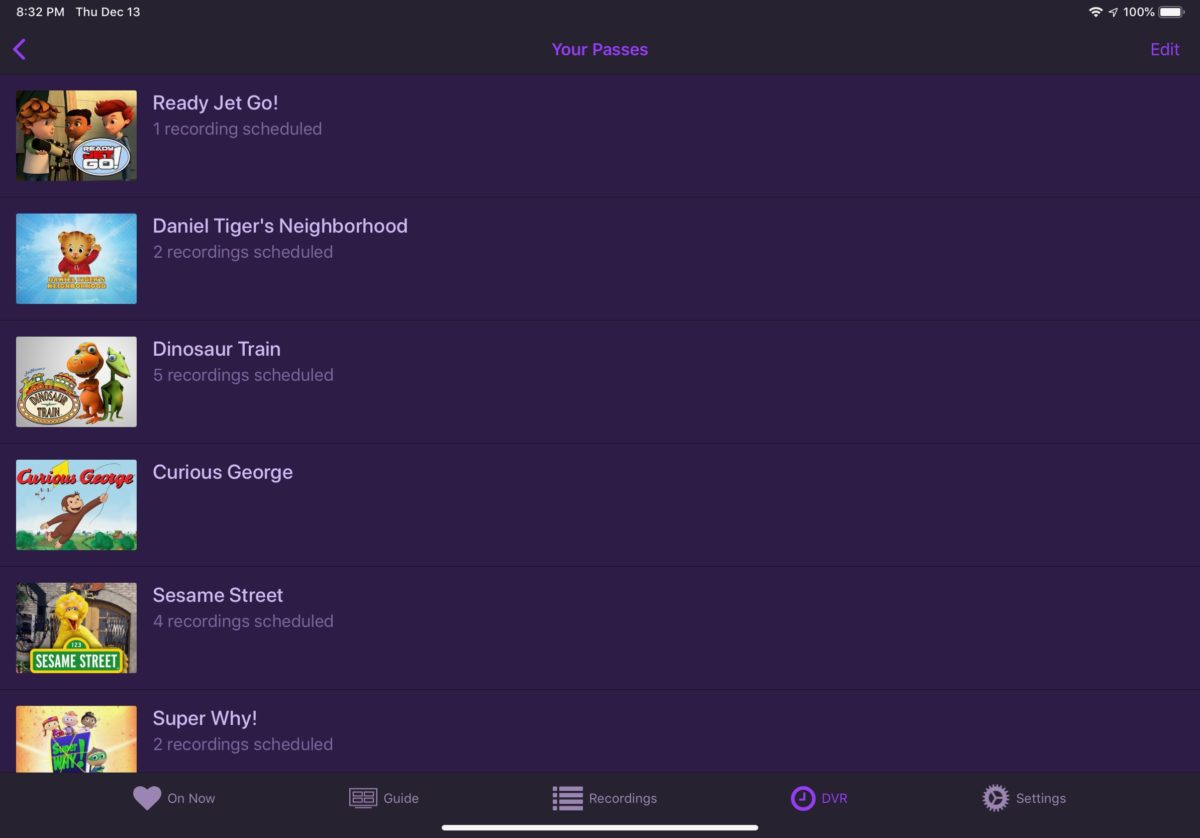
Task: Open the Settings gear icon
Action: click(x=995, y=798)
